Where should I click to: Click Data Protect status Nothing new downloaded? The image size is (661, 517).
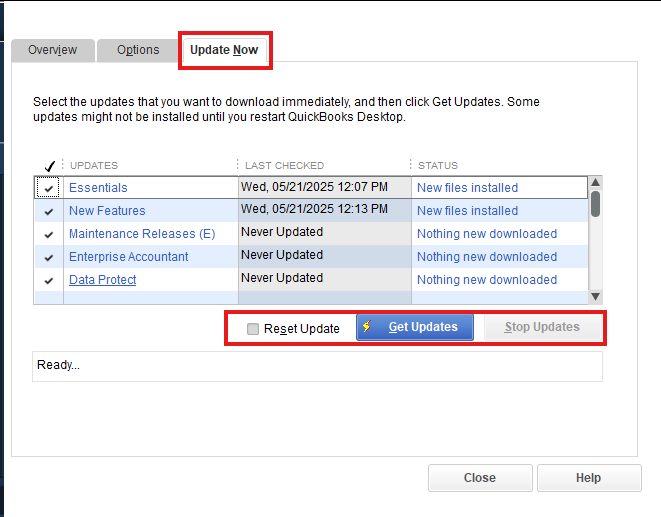(x=487, y=280)
